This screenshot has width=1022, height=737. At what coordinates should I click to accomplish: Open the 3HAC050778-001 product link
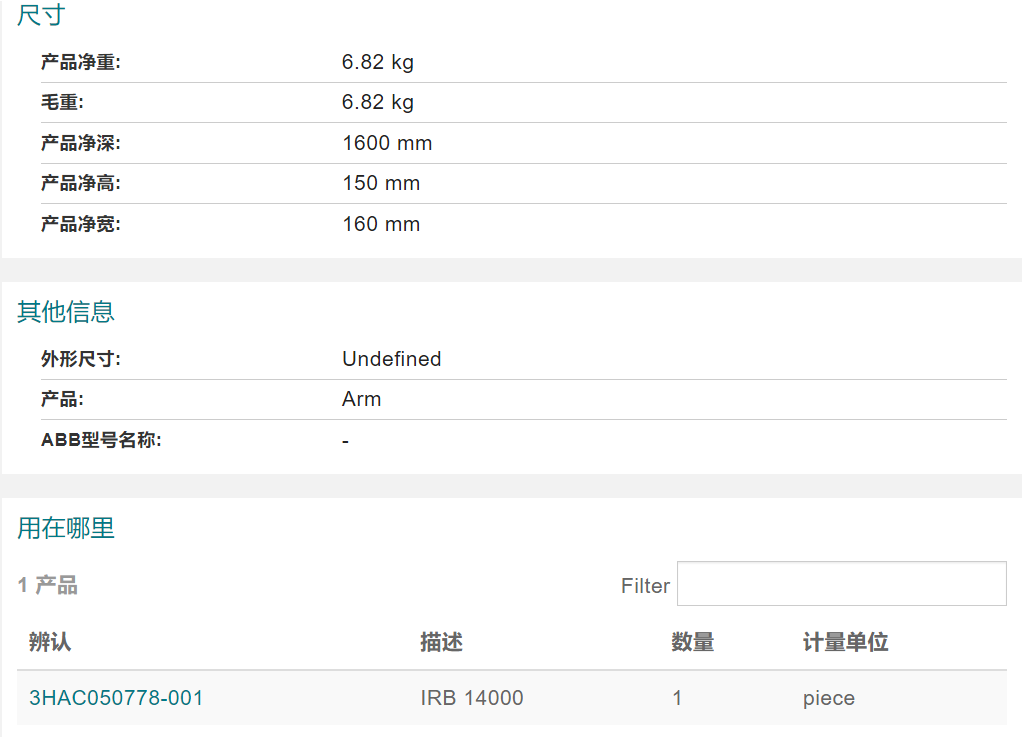coord(116,698)
